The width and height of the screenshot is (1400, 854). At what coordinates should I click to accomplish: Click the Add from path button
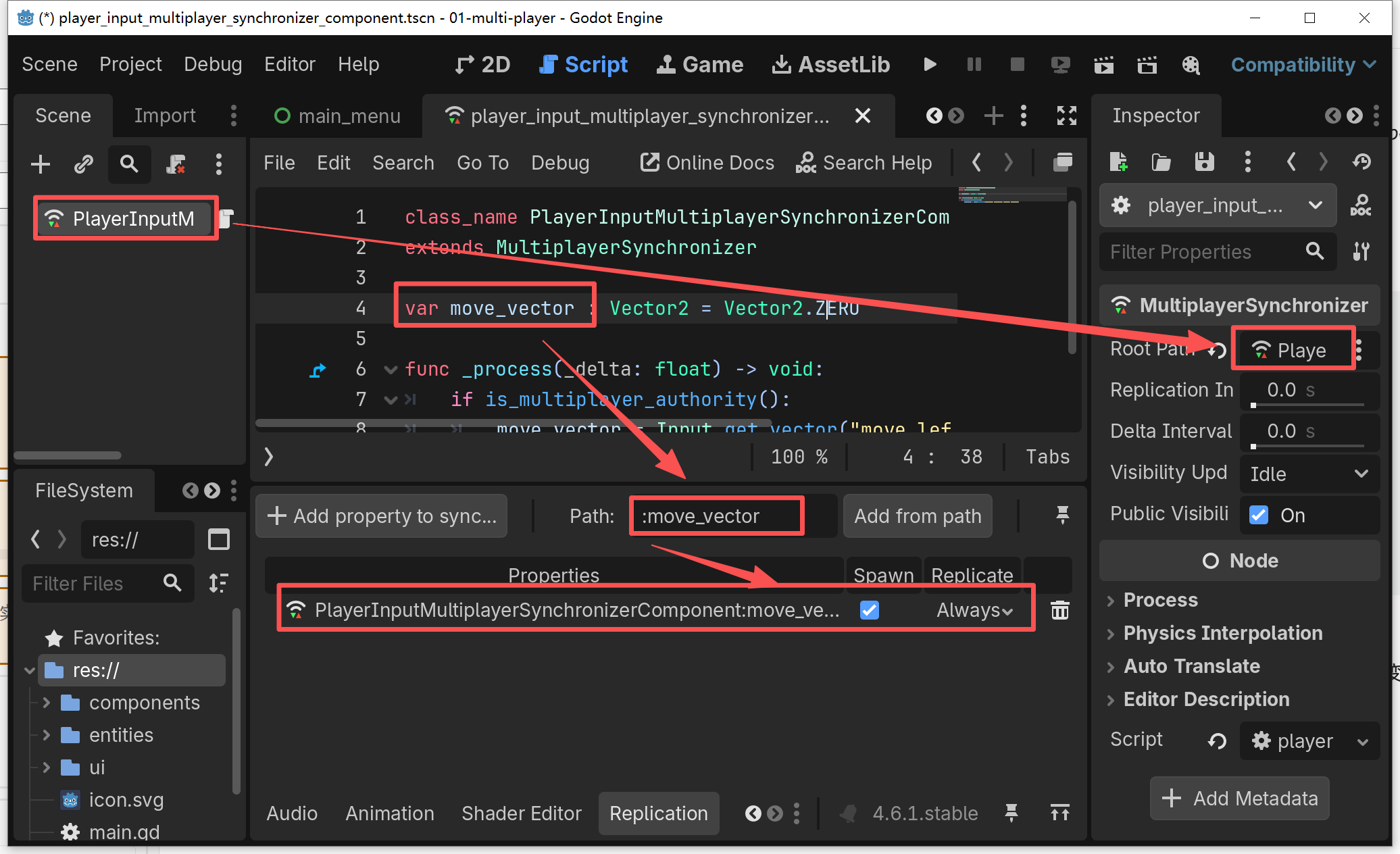click(917, 516)
